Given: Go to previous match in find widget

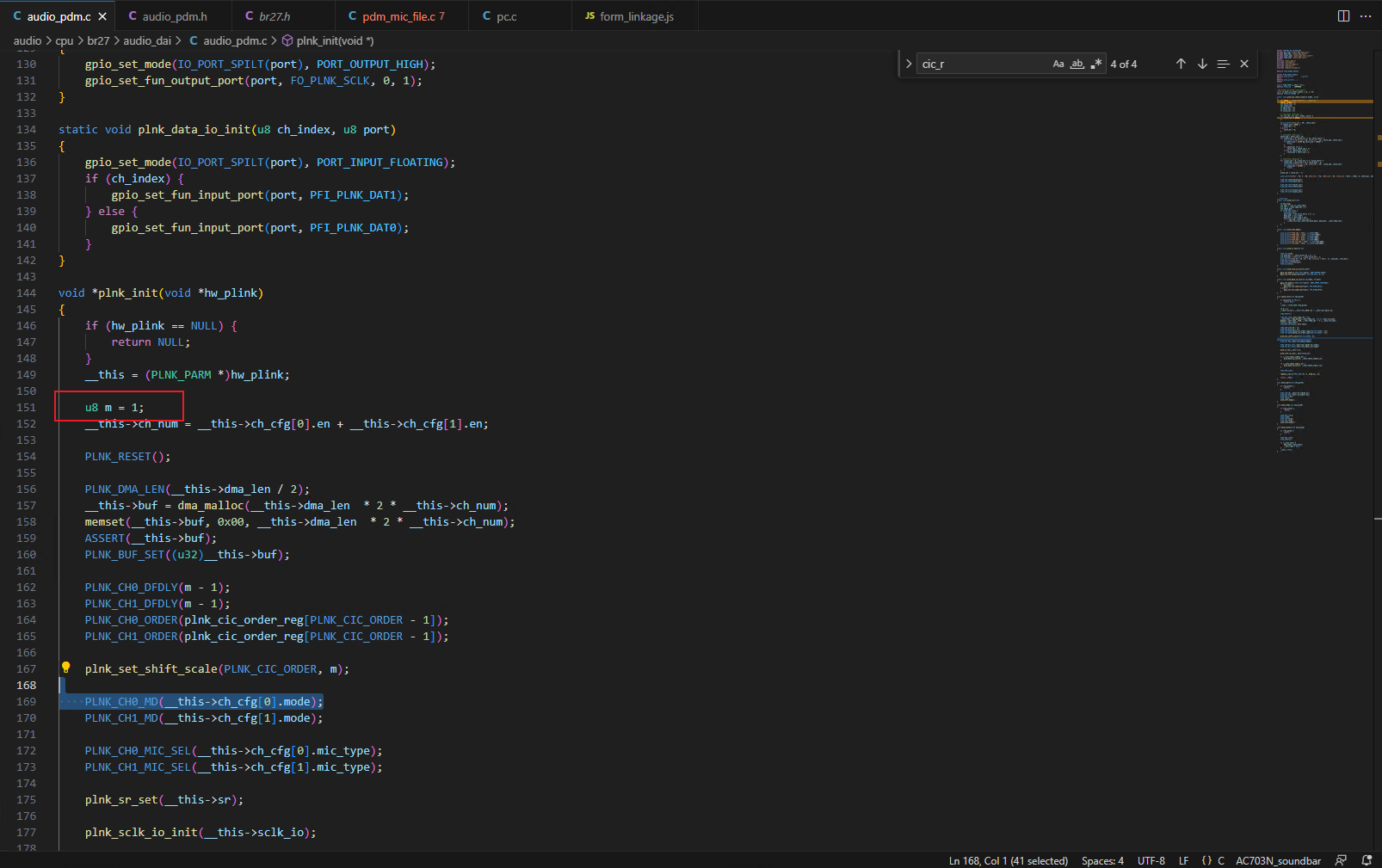Looking at the screenshot, I should 1181,64.
